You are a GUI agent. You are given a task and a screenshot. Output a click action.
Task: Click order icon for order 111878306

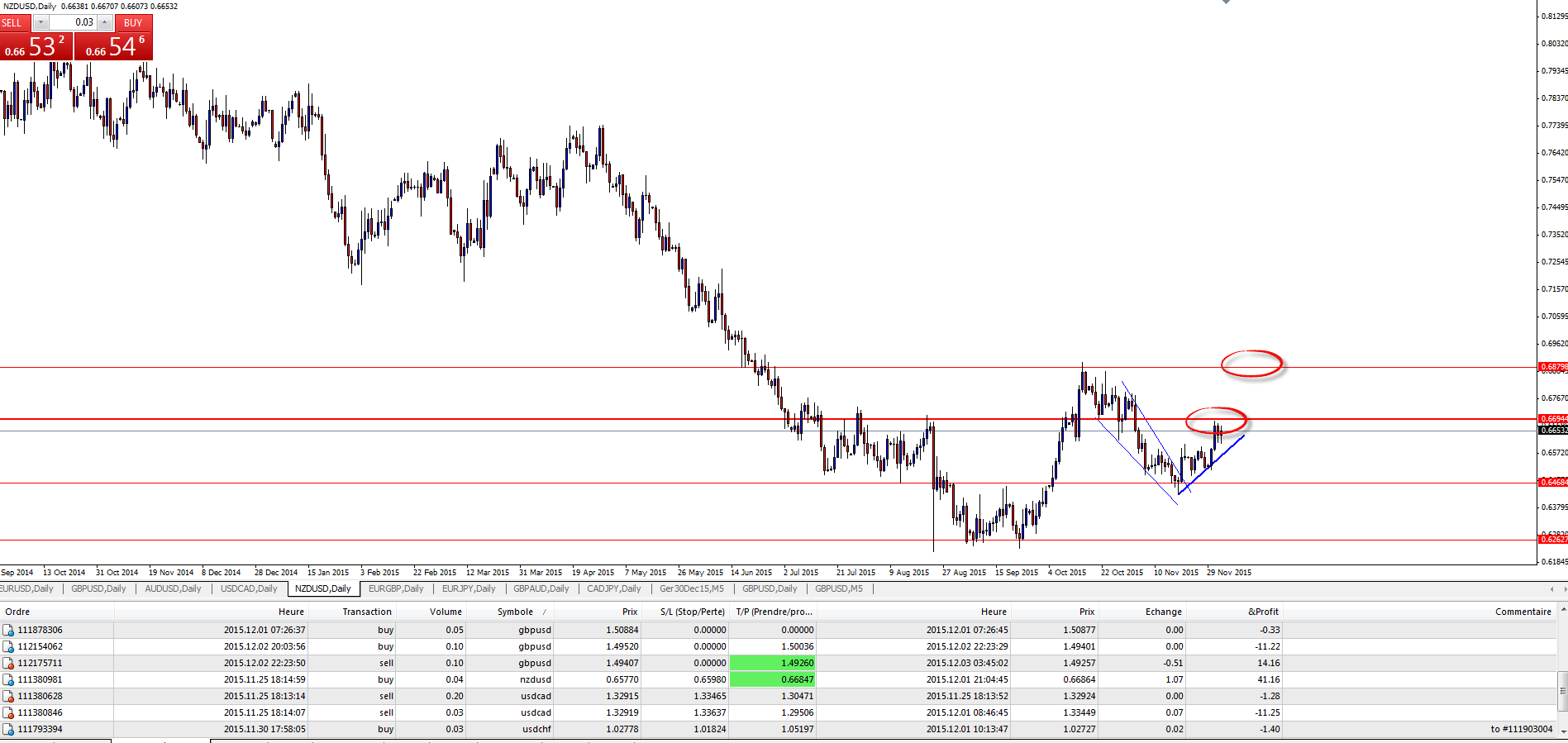click(8, 631)
